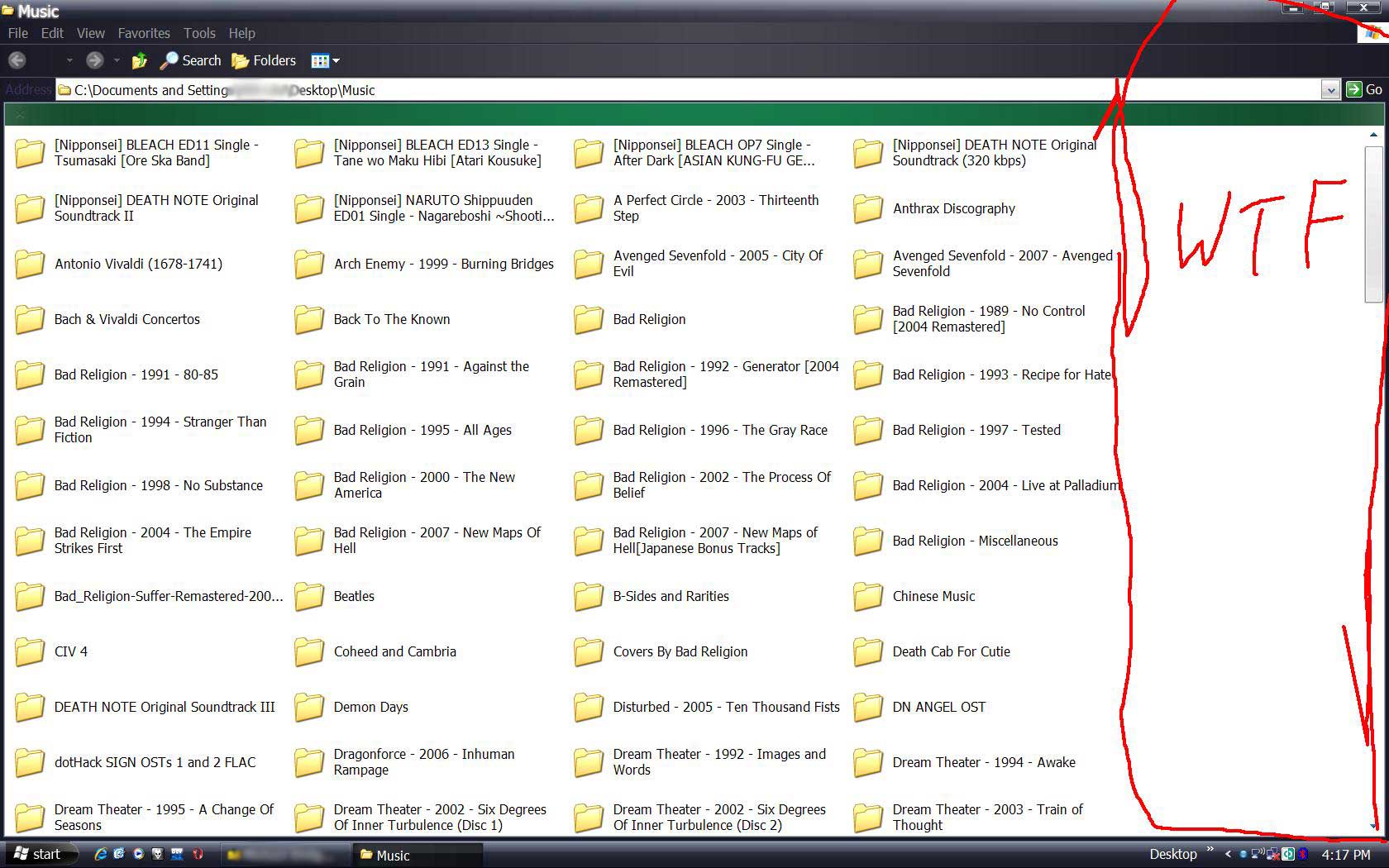The width and height of the screenshot is (1389, 868).
Task: Click 'Bad Religion - 1998 - No Substance' name
Action: 159,485
